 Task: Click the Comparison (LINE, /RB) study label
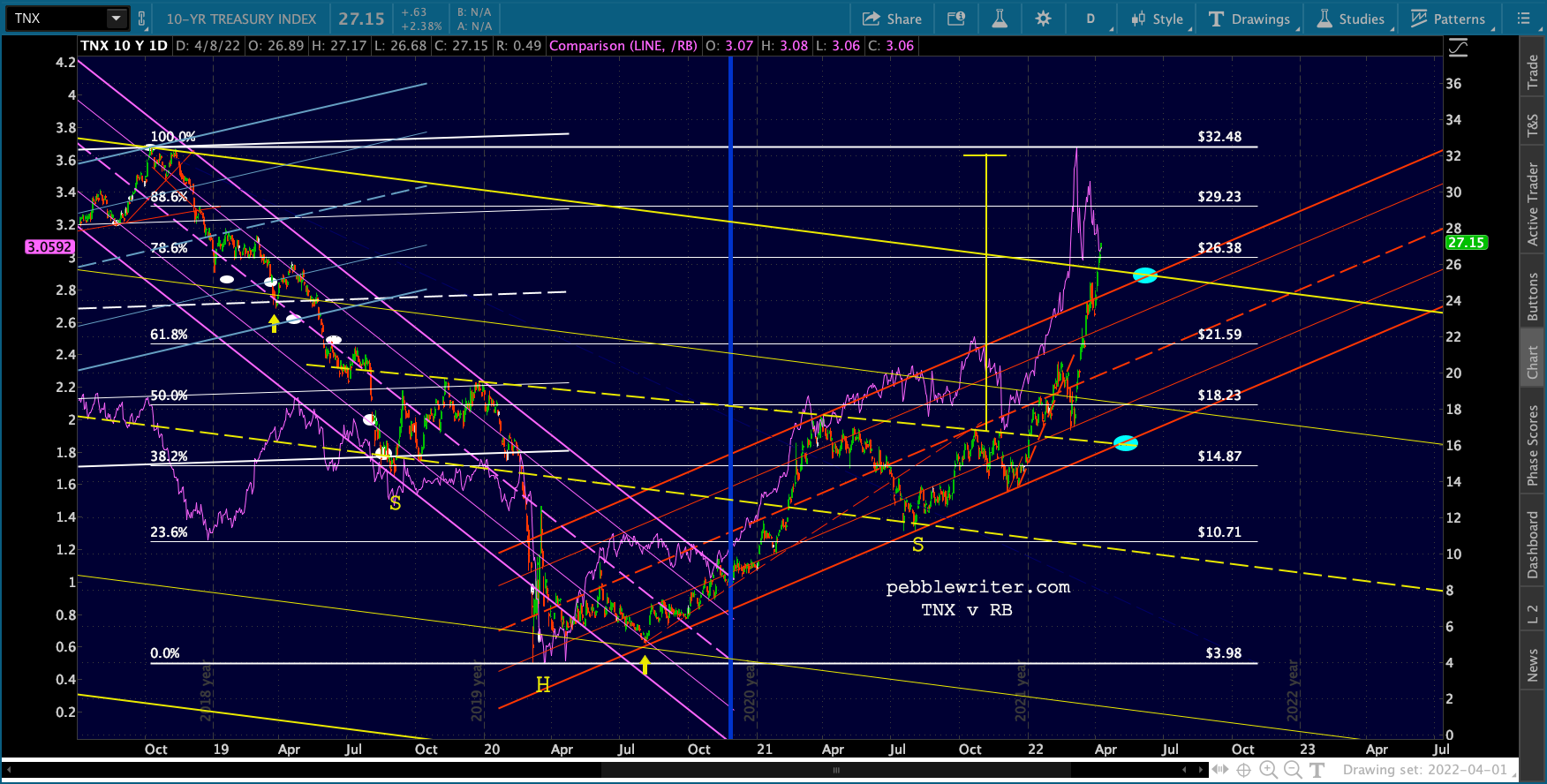[623, 46]
